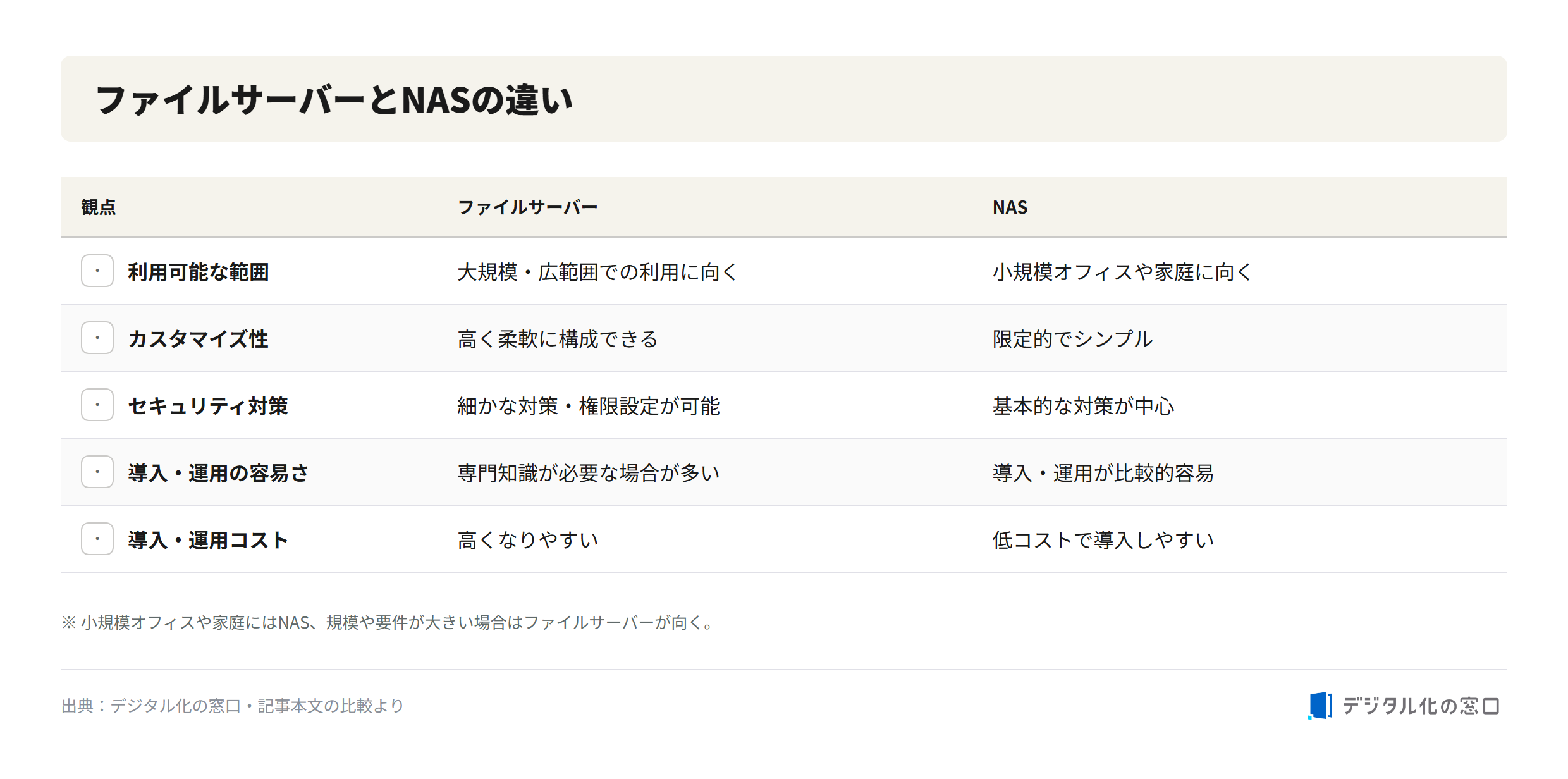Select the NAS column header
Viewport: 1568px width, 779px height.
coord(1010,207)
